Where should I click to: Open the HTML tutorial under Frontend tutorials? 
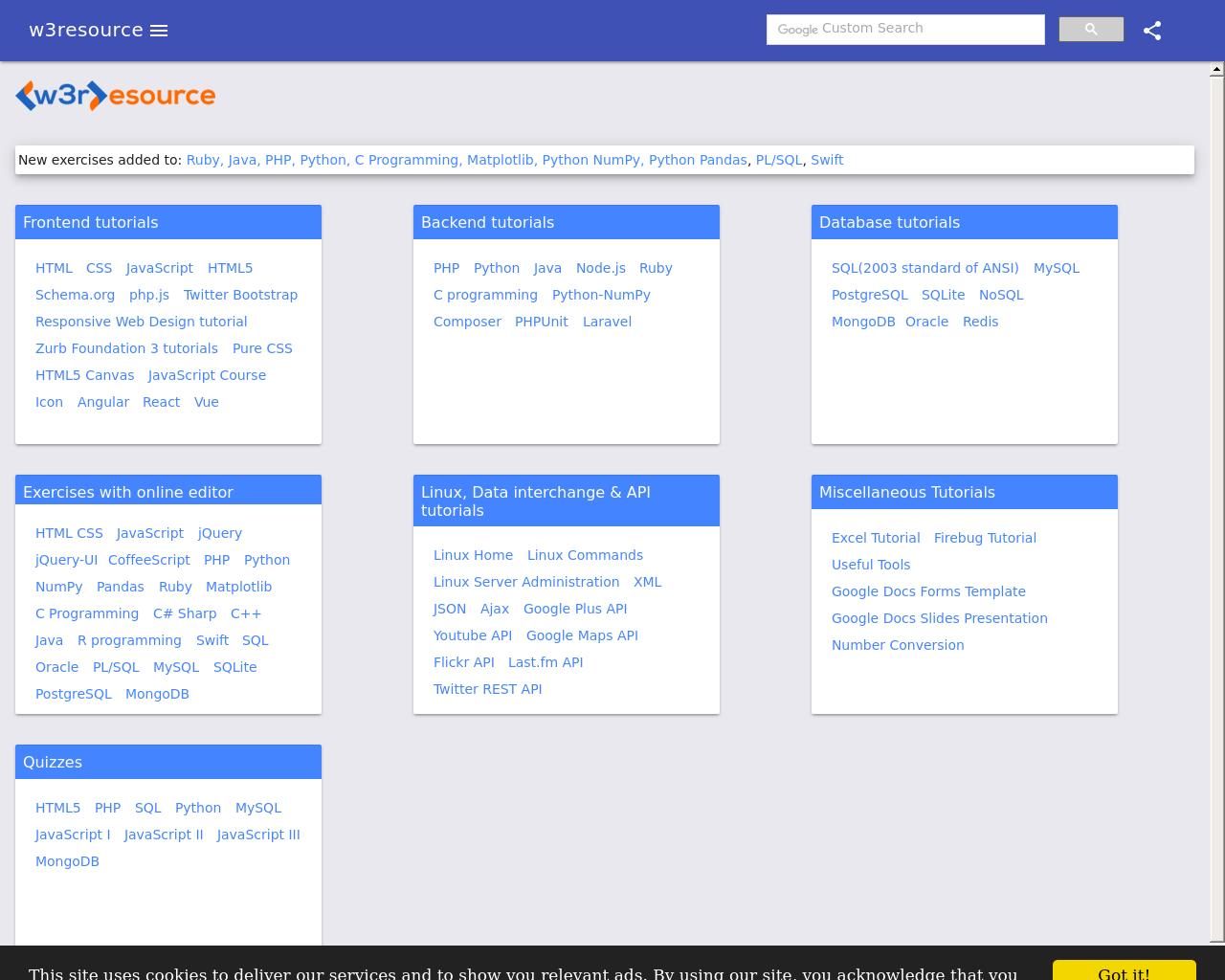(54, 268)
